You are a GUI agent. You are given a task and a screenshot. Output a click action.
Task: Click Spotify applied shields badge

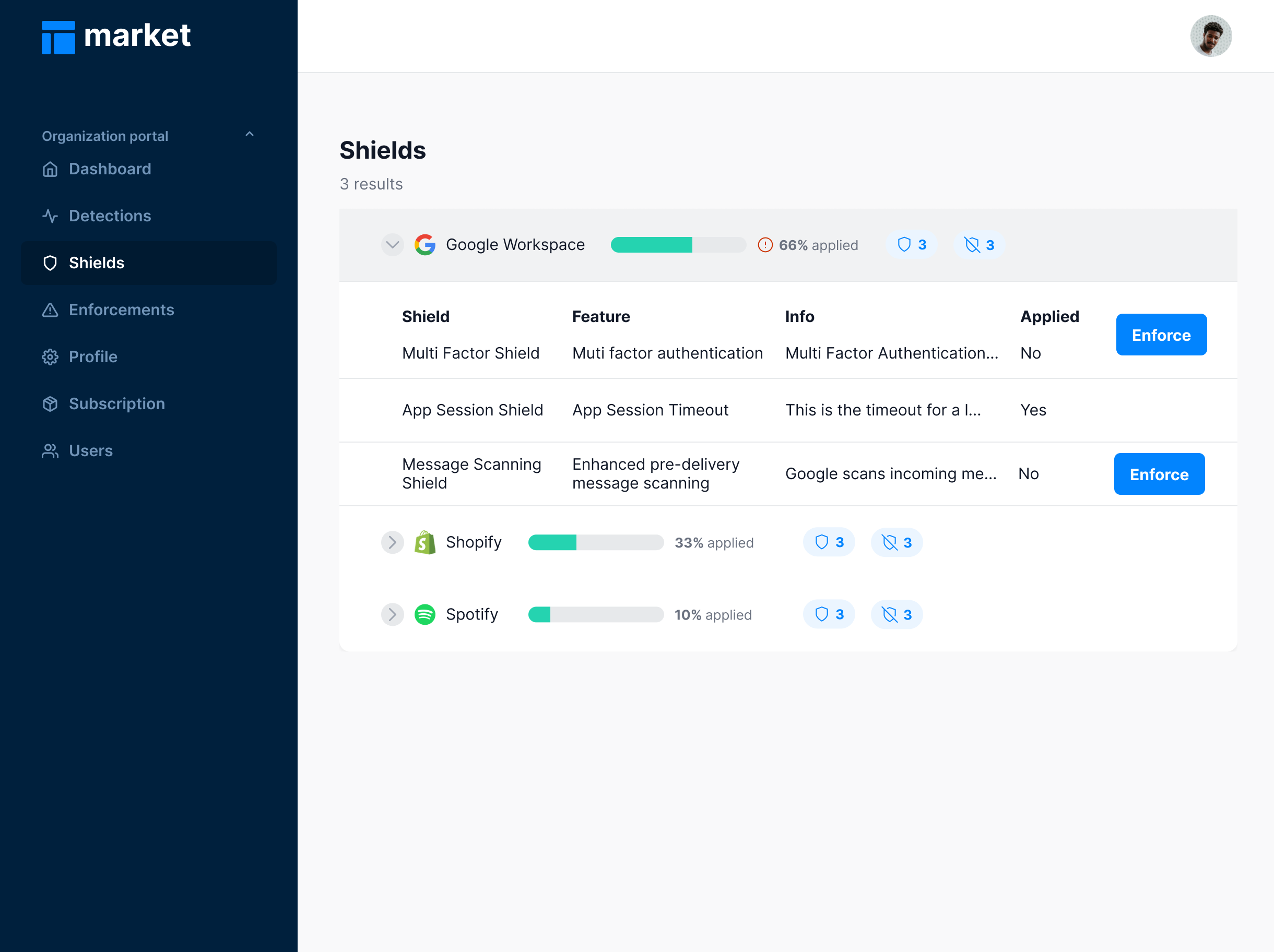click(829, 614)
